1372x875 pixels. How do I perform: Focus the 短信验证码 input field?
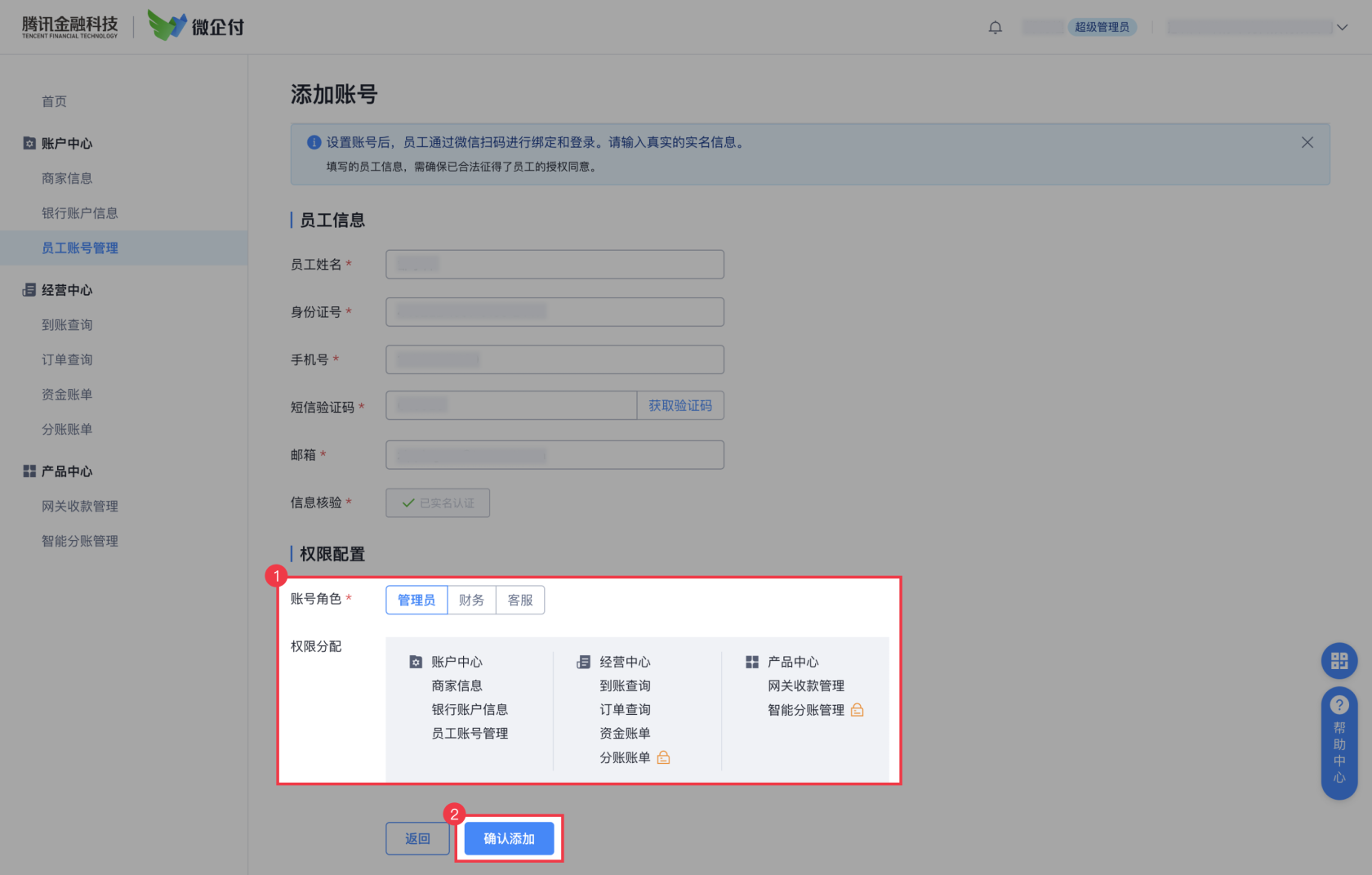pos(511,405)
